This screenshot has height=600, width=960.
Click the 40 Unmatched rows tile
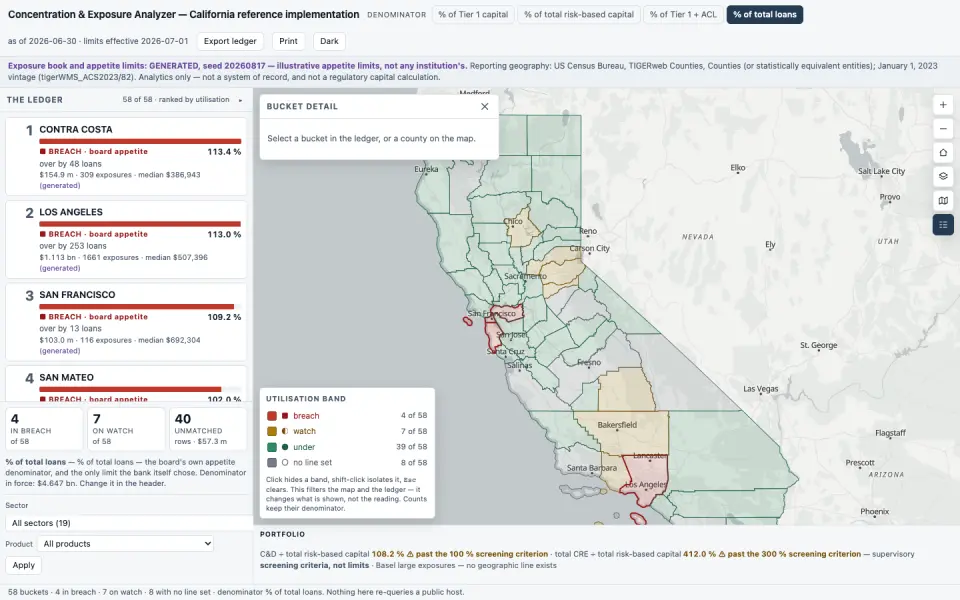[208, 429]
